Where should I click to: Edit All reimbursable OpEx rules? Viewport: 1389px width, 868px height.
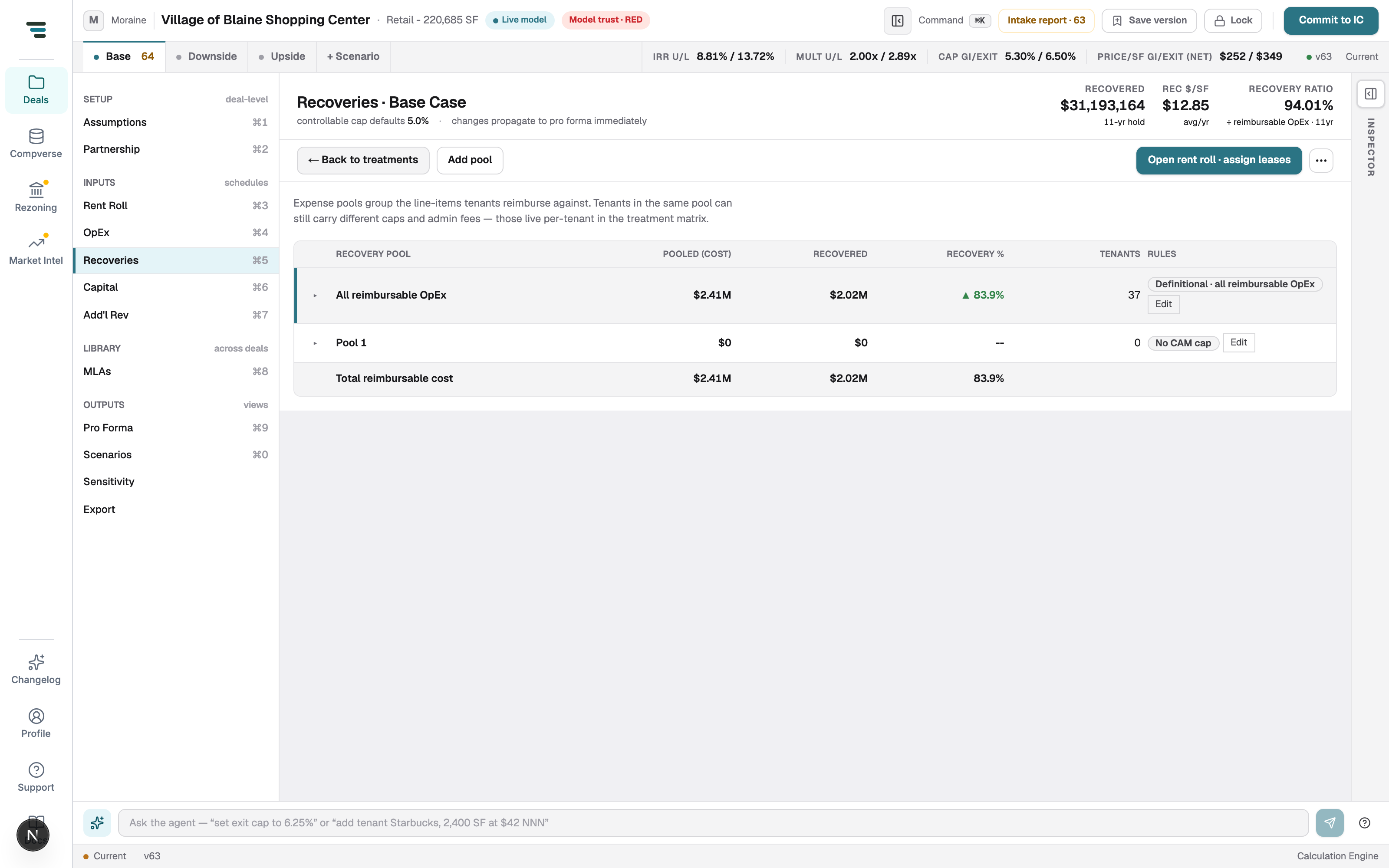1163,304
